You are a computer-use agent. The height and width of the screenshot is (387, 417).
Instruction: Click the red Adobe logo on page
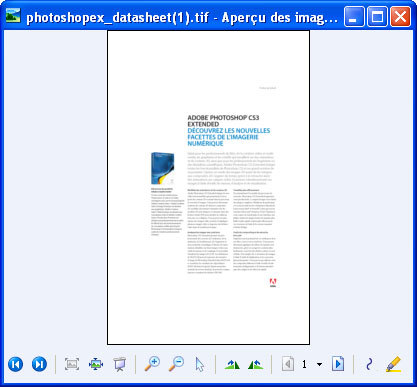tap(273, 282)
